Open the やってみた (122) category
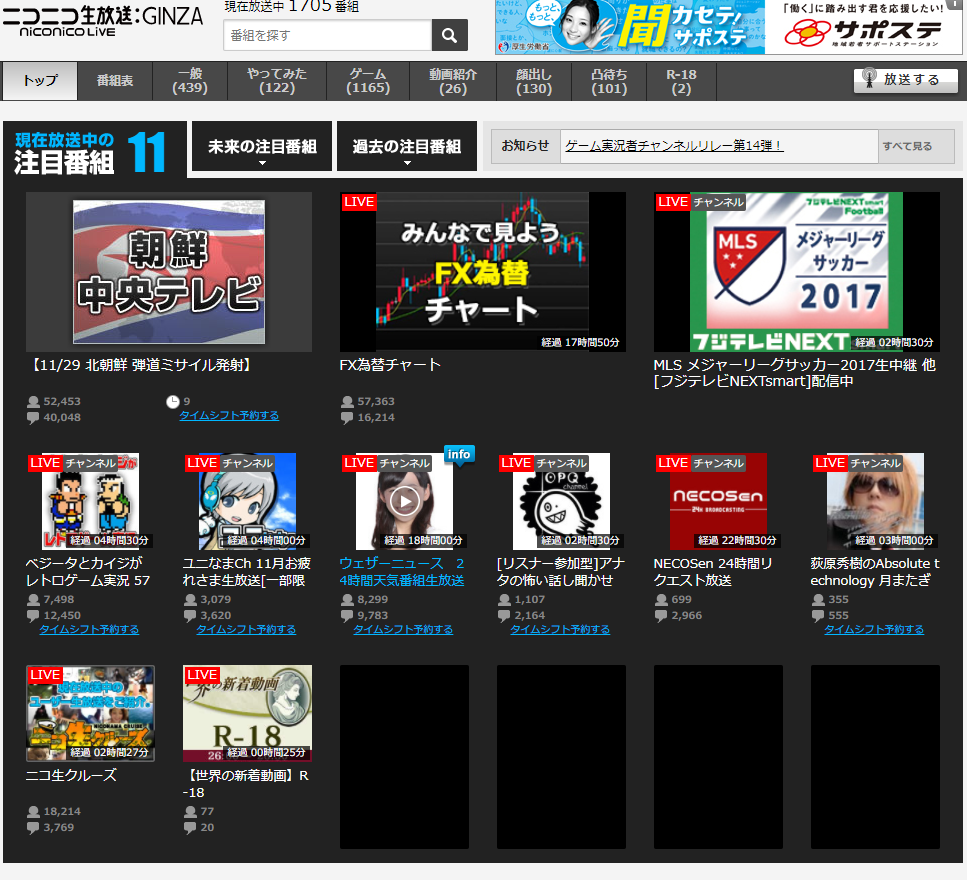The image size is (967, 880). pos(277,81)
